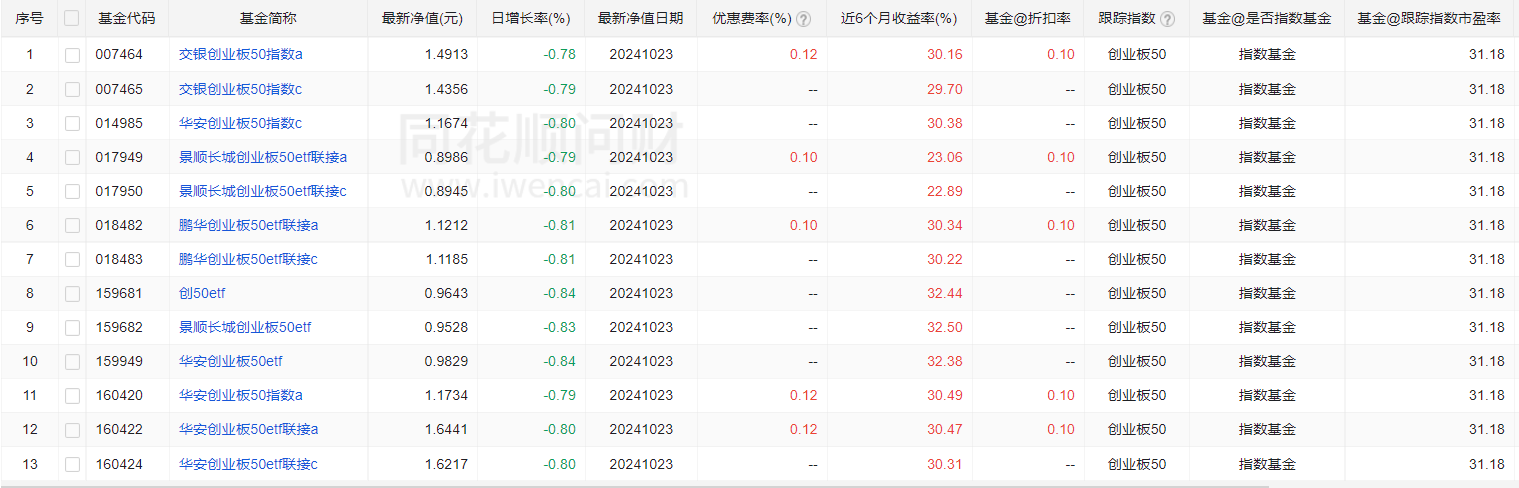Click help icon next to 优惠费率(%)

[804, 19]
